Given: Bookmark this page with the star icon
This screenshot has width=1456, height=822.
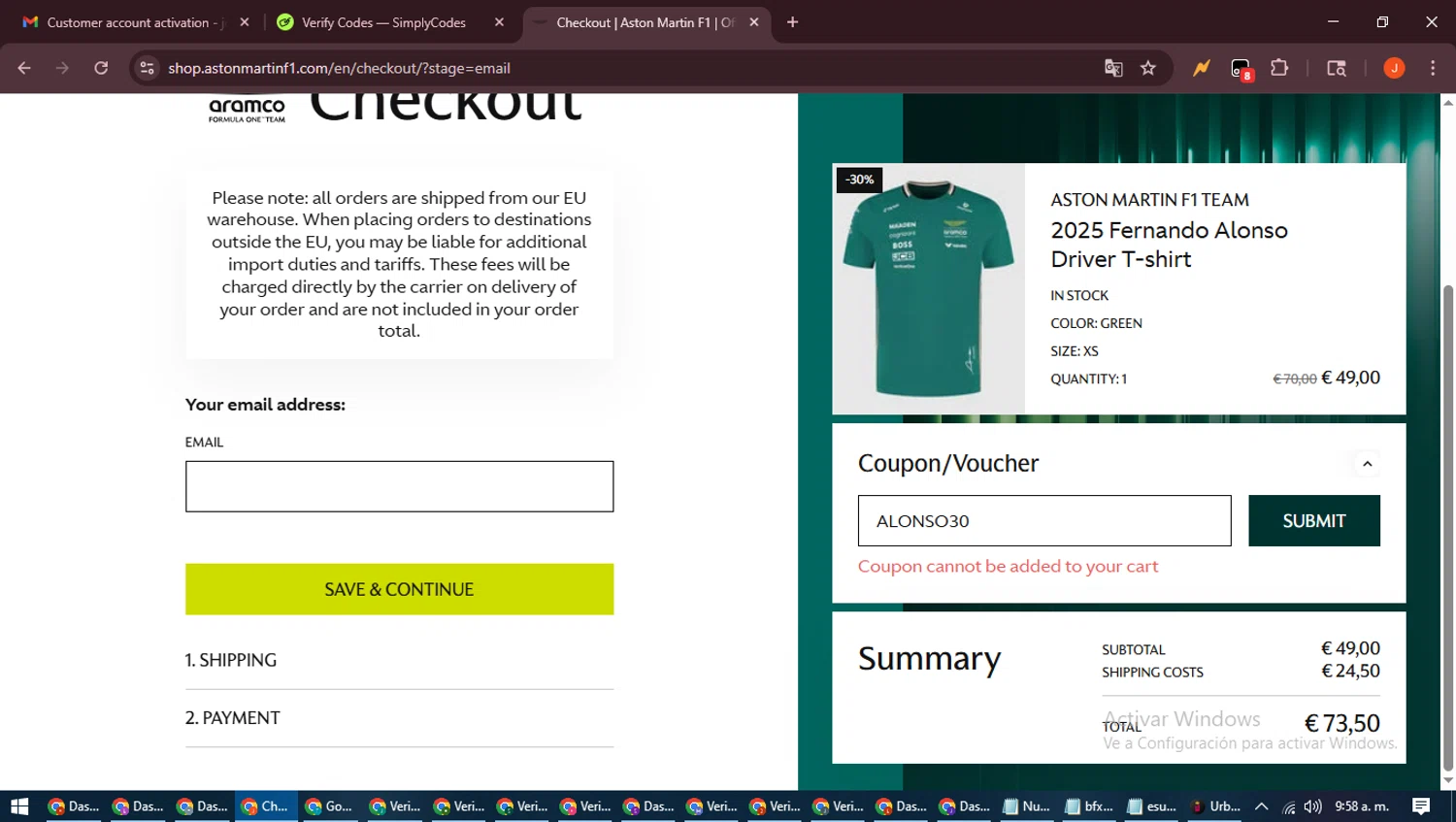Looking at the screenshot, I should click(1148, 68).
